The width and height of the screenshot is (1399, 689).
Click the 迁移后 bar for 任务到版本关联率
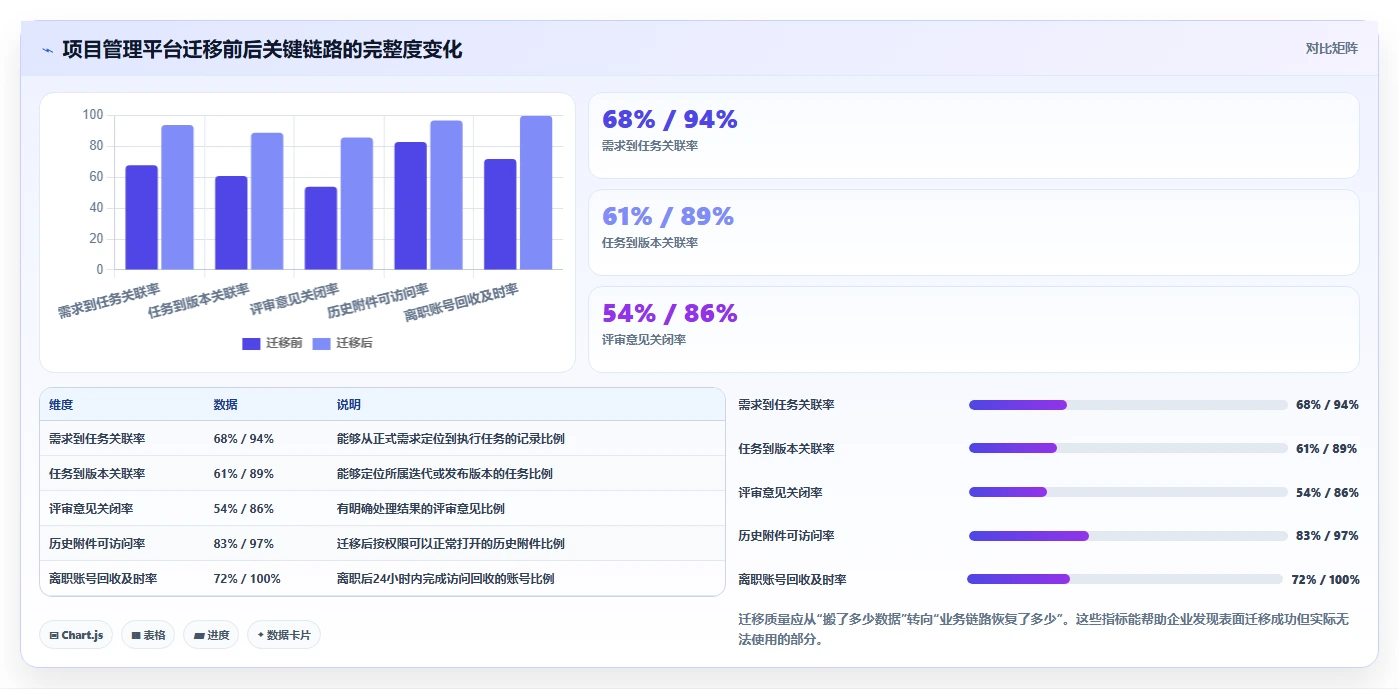[x=267, y=202]
